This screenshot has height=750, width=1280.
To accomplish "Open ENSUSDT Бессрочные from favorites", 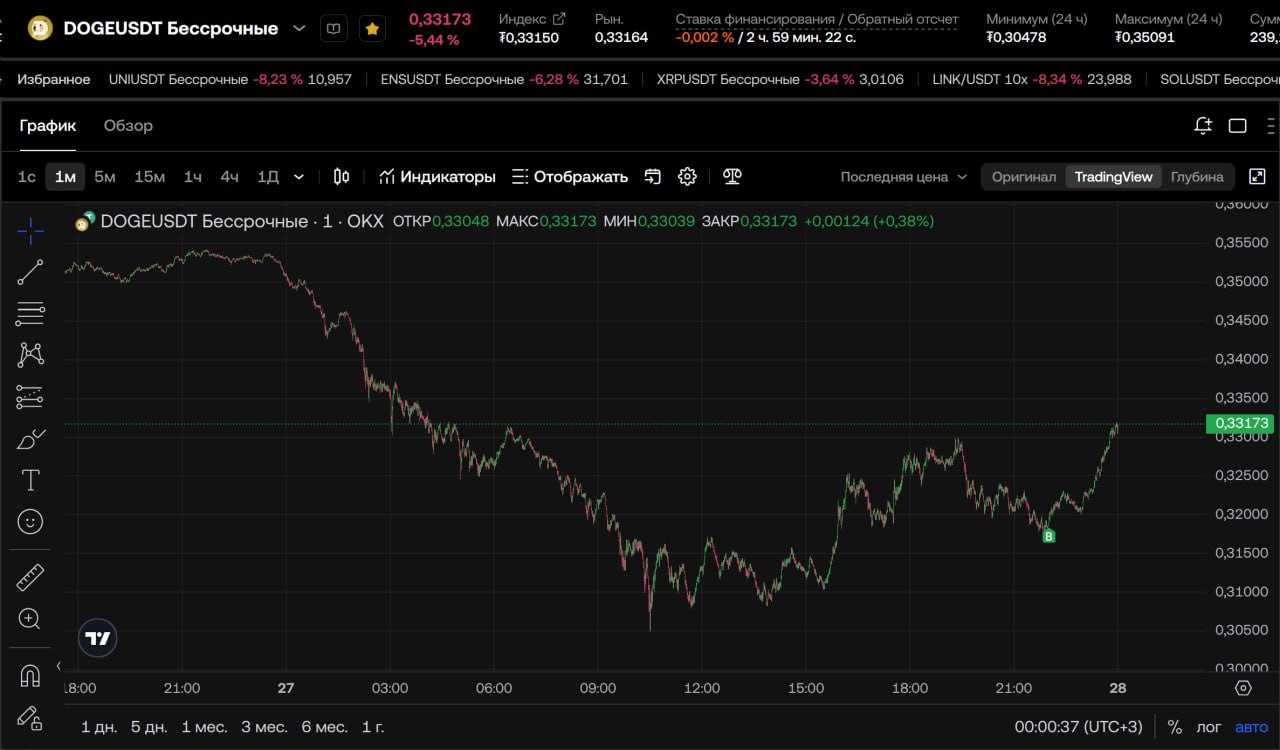I will (x=504, y=79).
